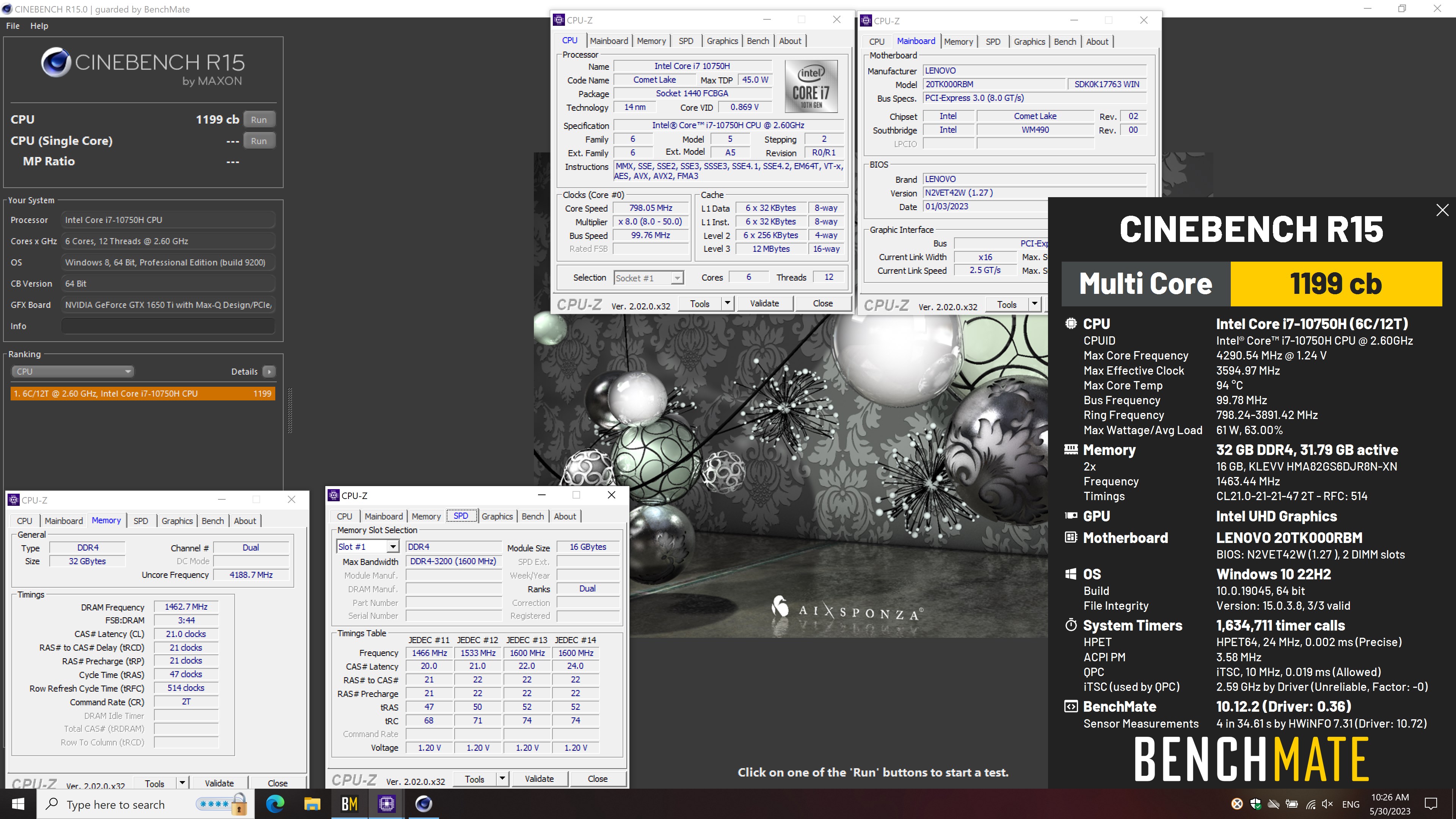Viewport: 1456px width, 819px height.
Task: Click the Cinebench title bar app icon
Action: point(7,8)
